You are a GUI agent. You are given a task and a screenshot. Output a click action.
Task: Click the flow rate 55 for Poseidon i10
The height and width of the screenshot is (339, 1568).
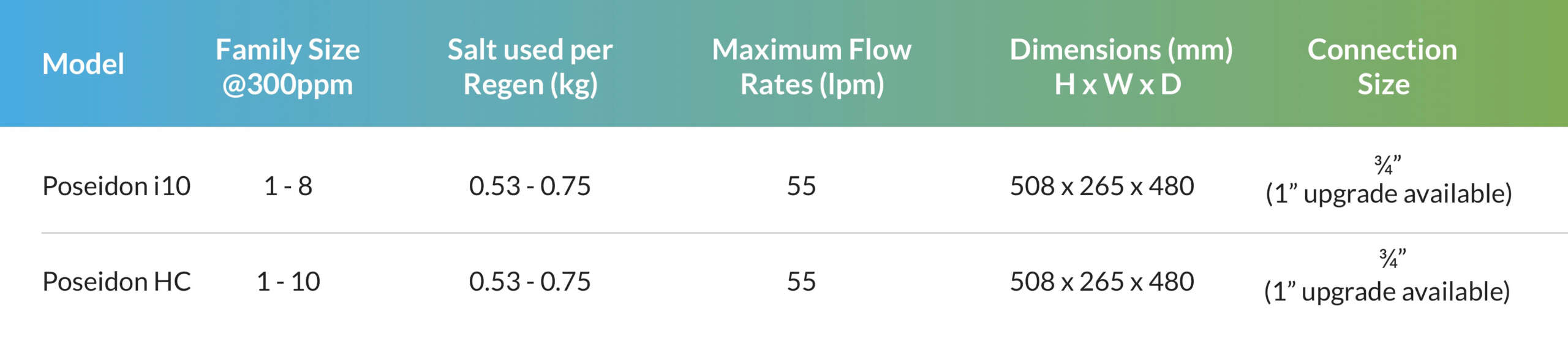(x=801, y=186)
